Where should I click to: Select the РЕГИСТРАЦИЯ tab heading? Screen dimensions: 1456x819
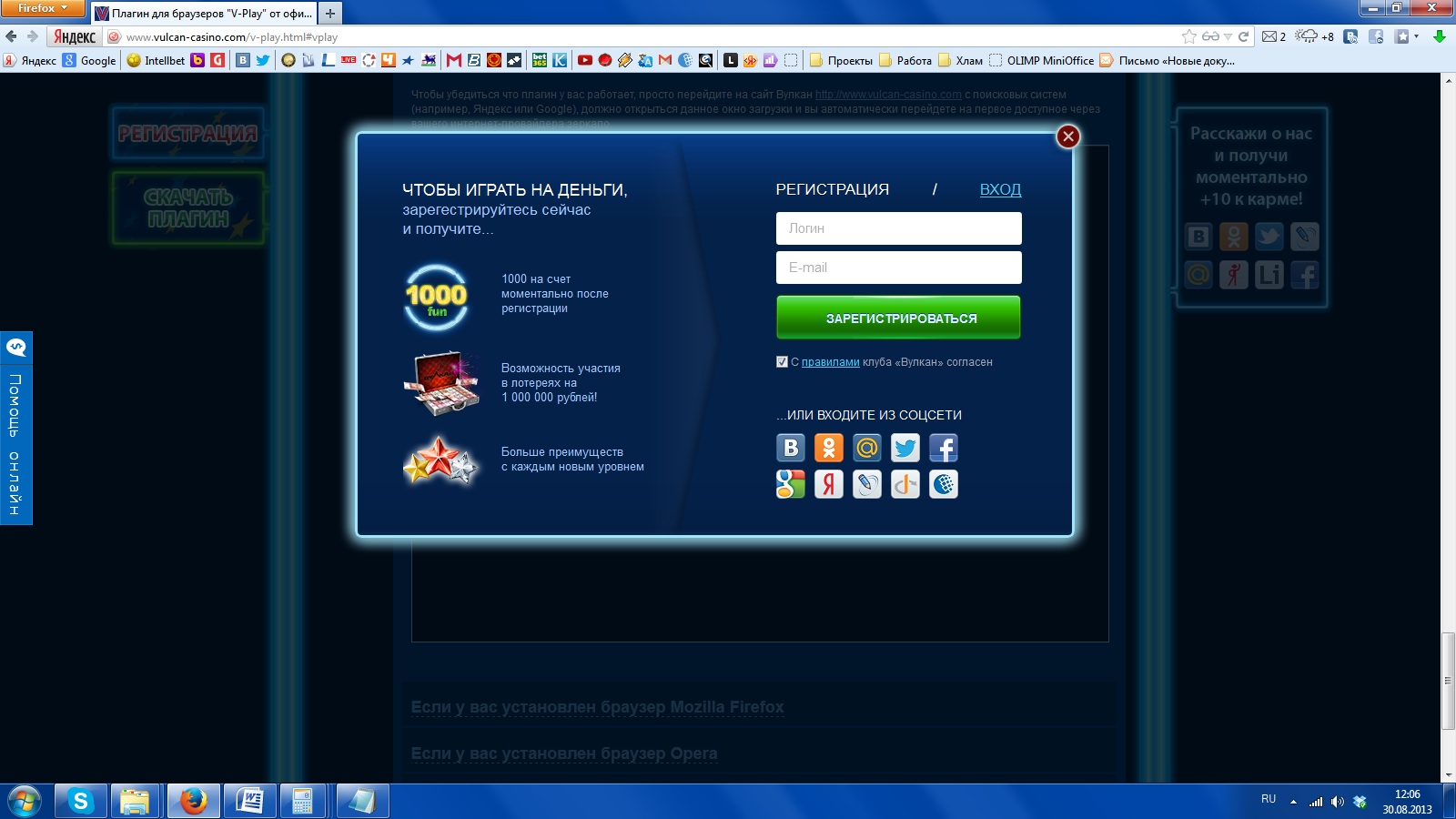833,189
